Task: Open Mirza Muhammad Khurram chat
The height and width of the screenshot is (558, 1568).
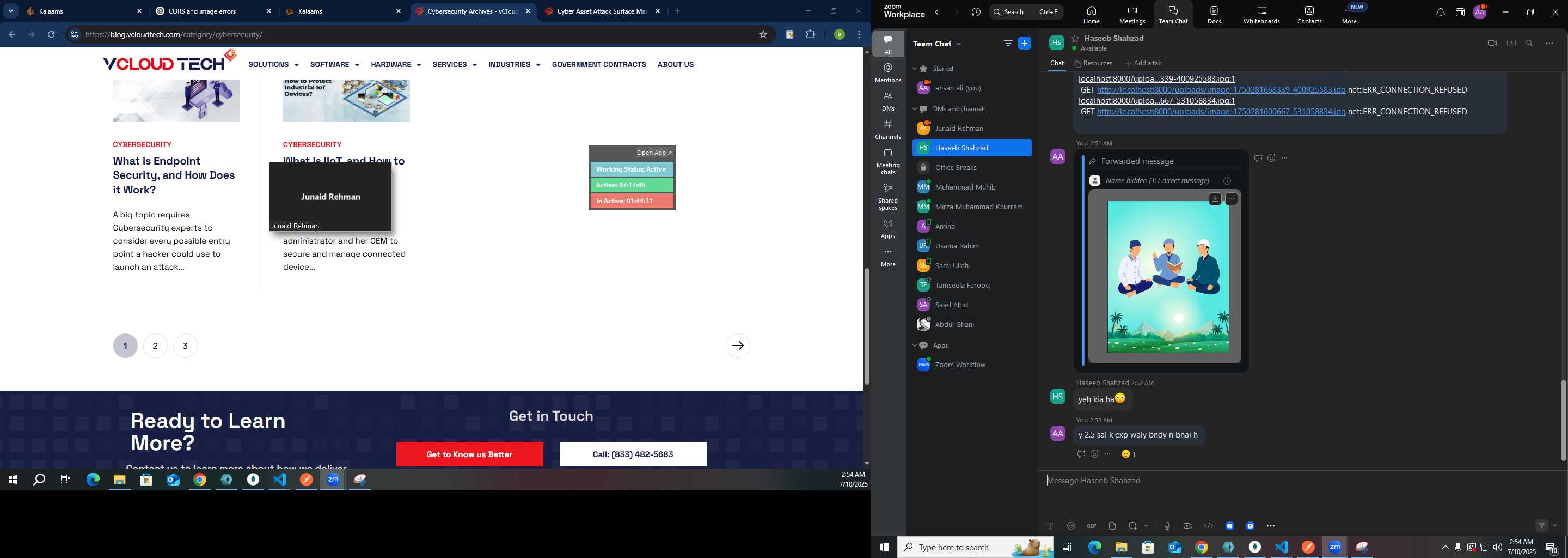Action: (971, 207)
